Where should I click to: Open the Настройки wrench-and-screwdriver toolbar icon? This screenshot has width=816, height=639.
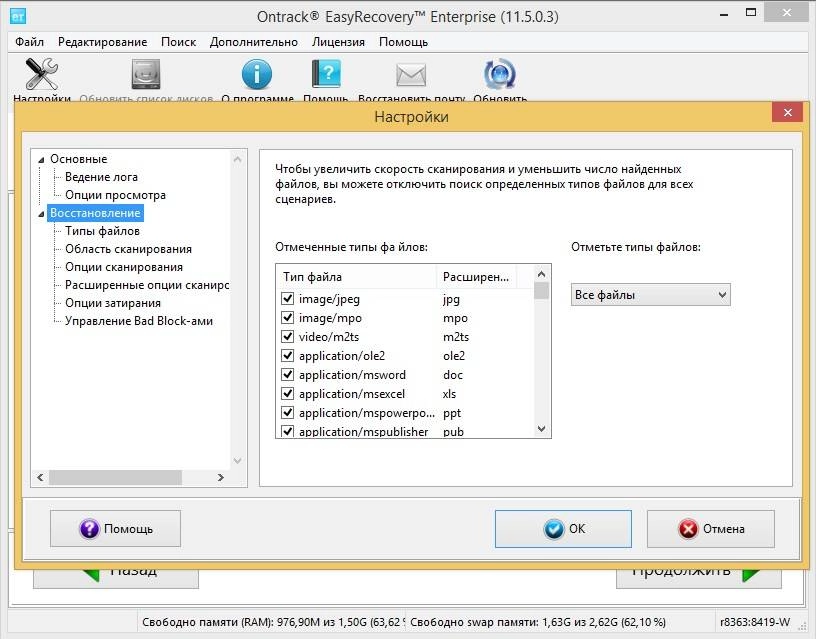(42, 74)
